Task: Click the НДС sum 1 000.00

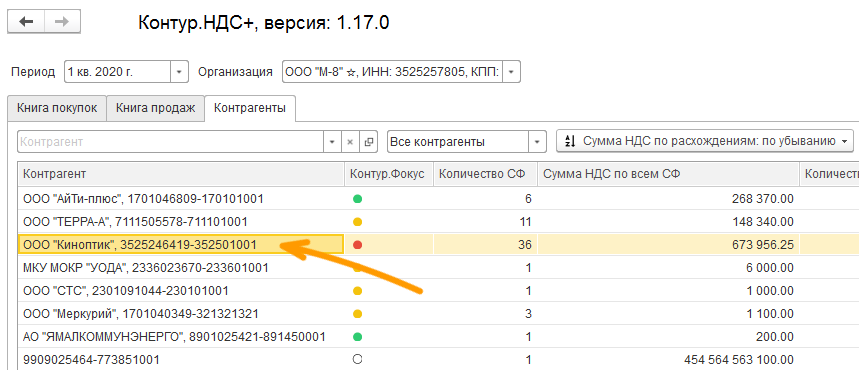Action: tap(770, 291)
